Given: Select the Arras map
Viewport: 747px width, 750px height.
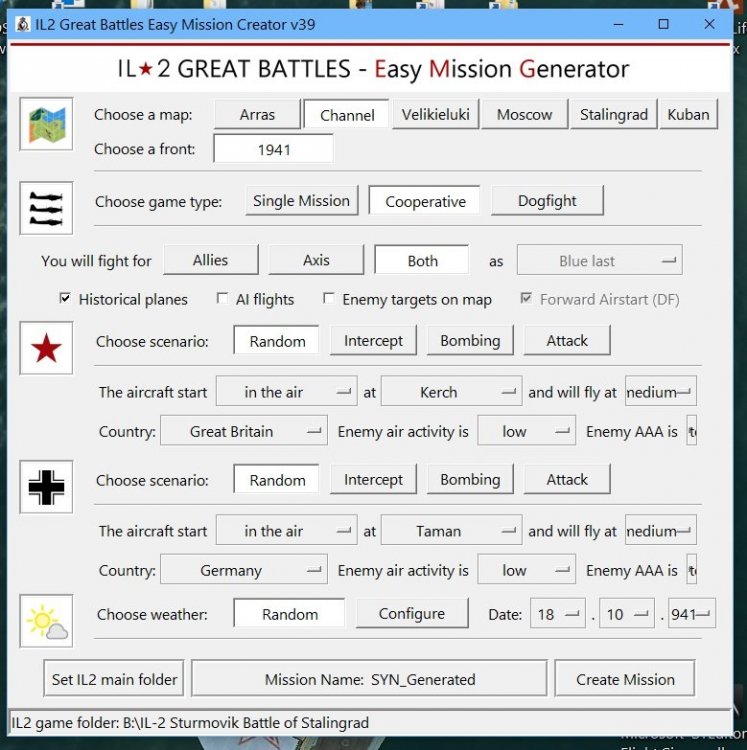Looking at the screenshot, I should coord(257,114).
